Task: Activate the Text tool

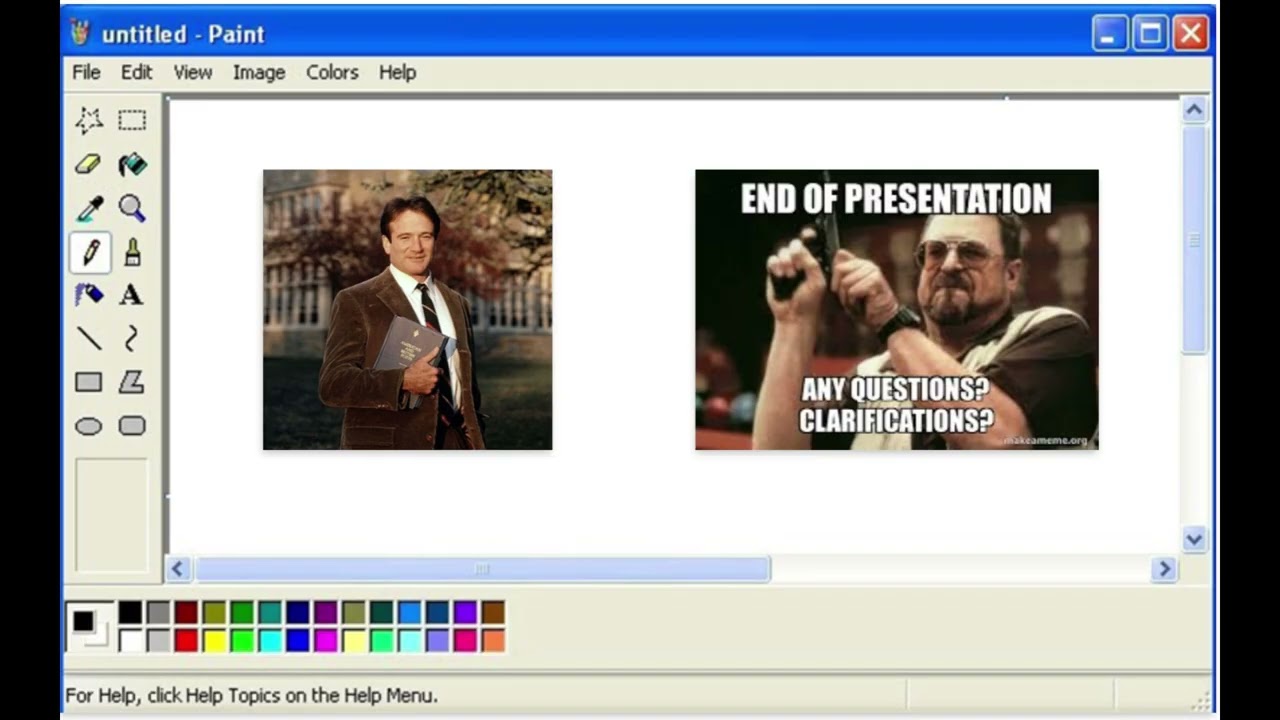Action: [x=132, y=295]
